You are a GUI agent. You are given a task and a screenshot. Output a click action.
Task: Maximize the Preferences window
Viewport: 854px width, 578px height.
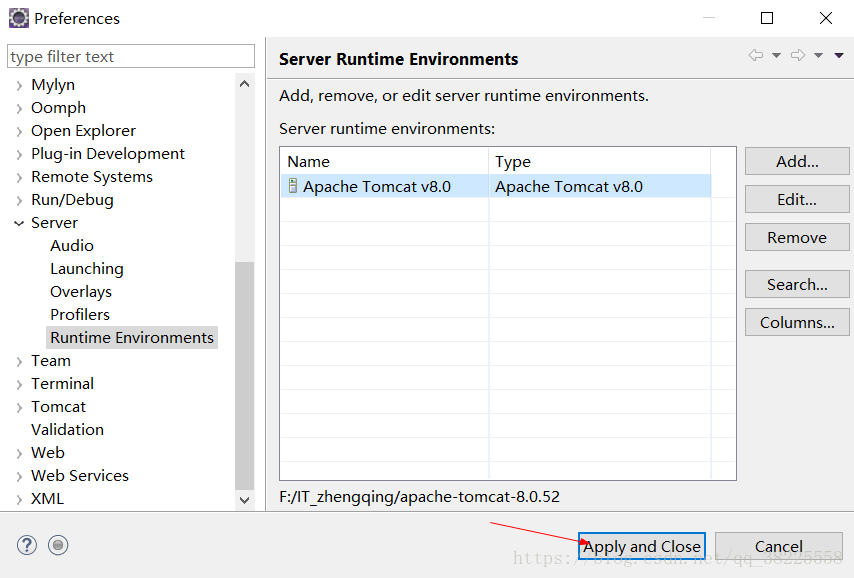pos(767,18)
